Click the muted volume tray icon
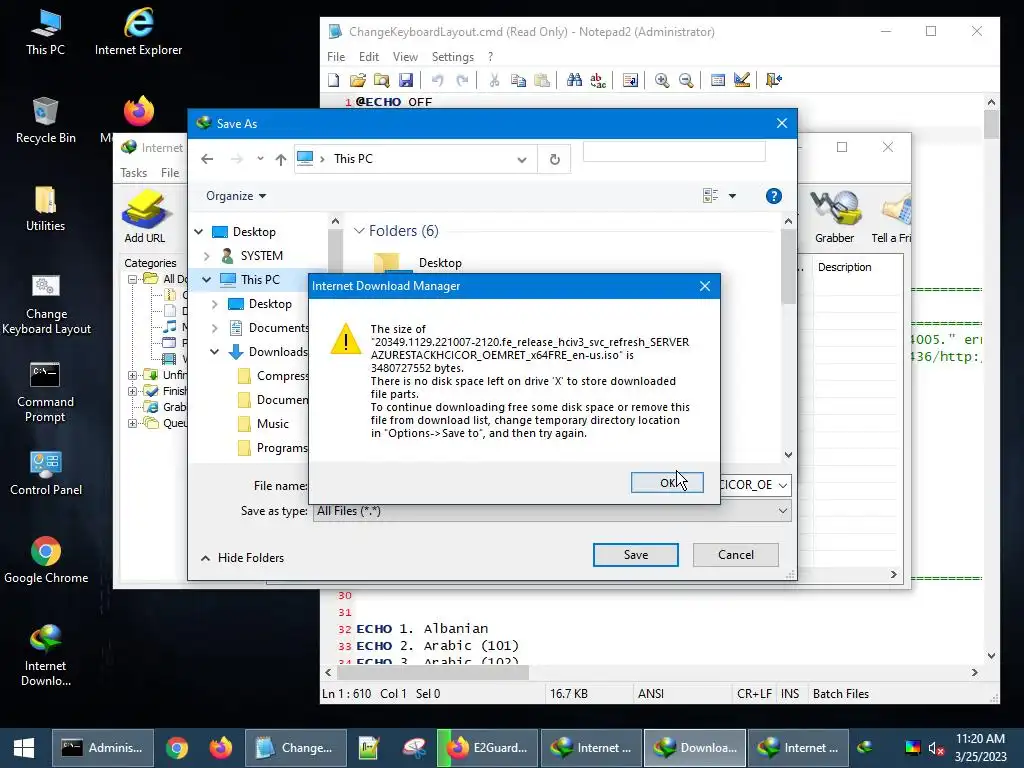 tap(936, 748)
